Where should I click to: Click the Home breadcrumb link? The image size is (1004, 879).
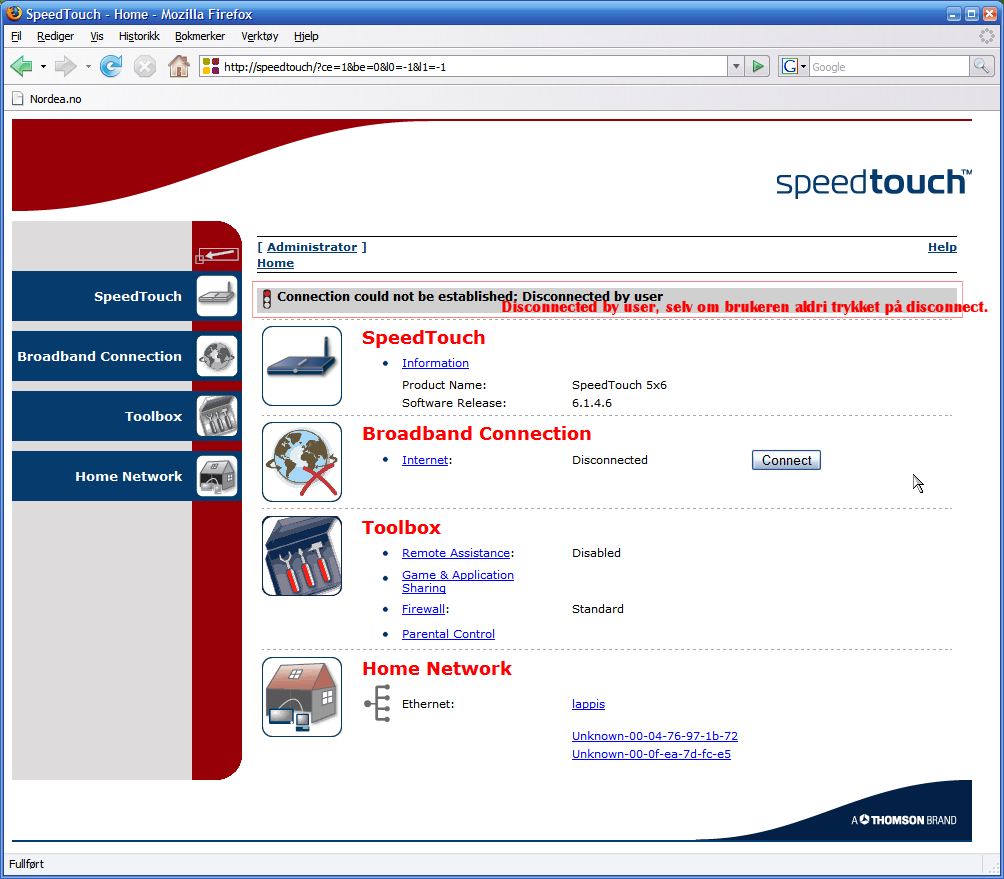click(x=275, y=262)
